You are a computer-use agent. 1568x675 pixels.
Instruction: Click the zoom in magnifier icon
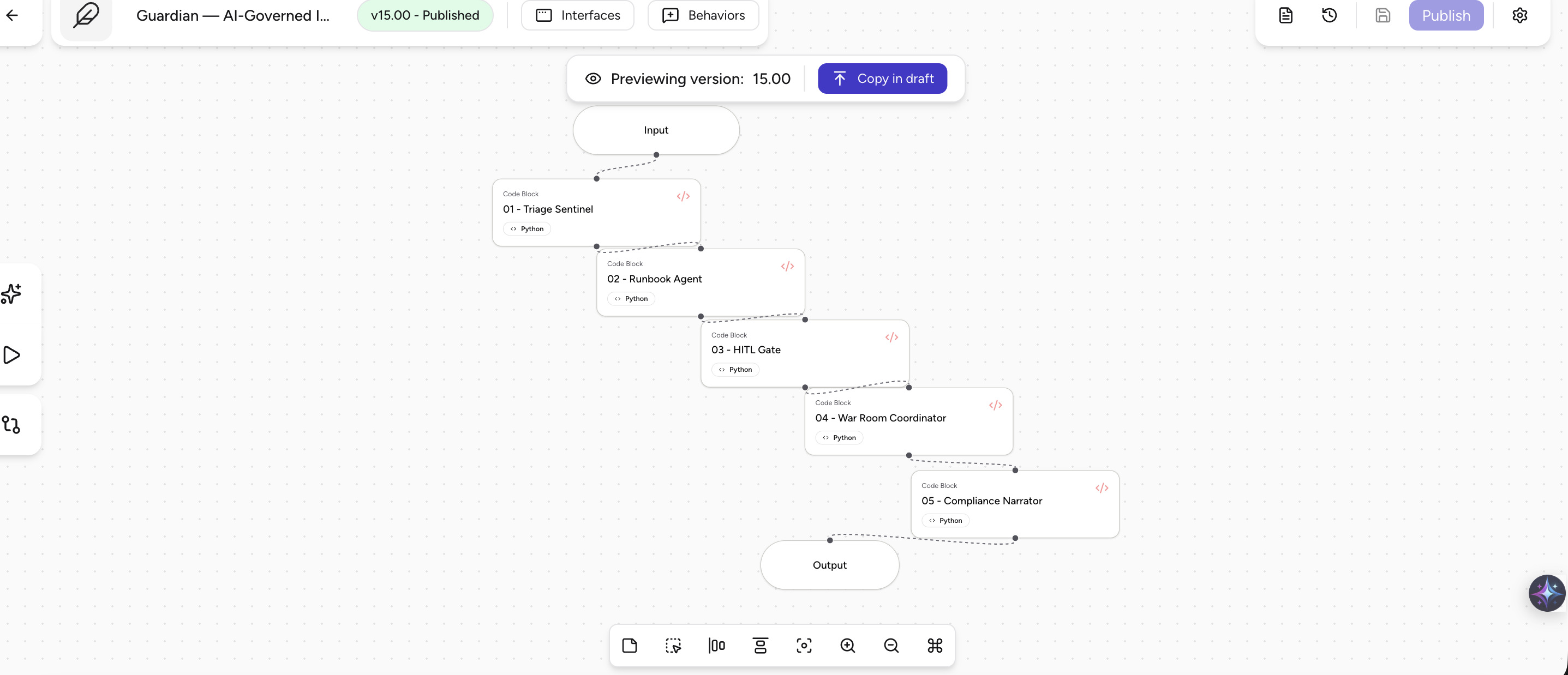[847, 646]
